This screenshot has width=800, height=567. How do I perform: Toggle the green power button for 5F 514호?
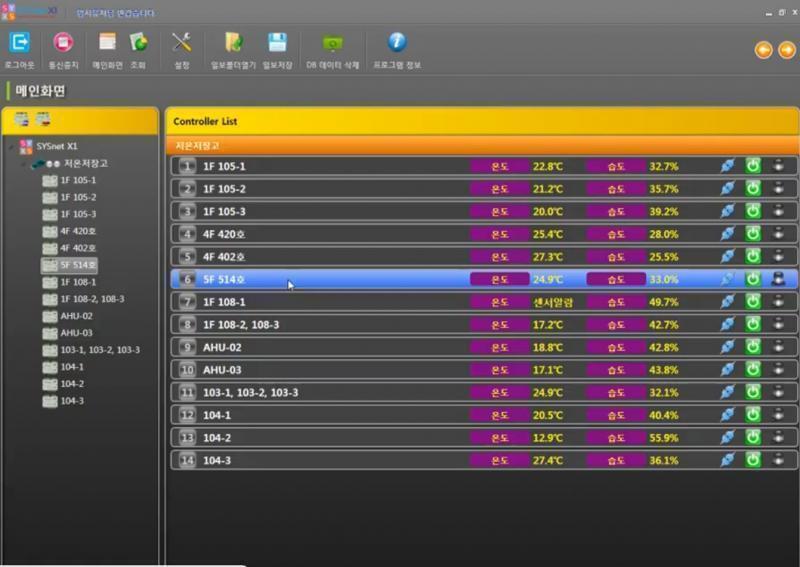[x=753, y=279]
